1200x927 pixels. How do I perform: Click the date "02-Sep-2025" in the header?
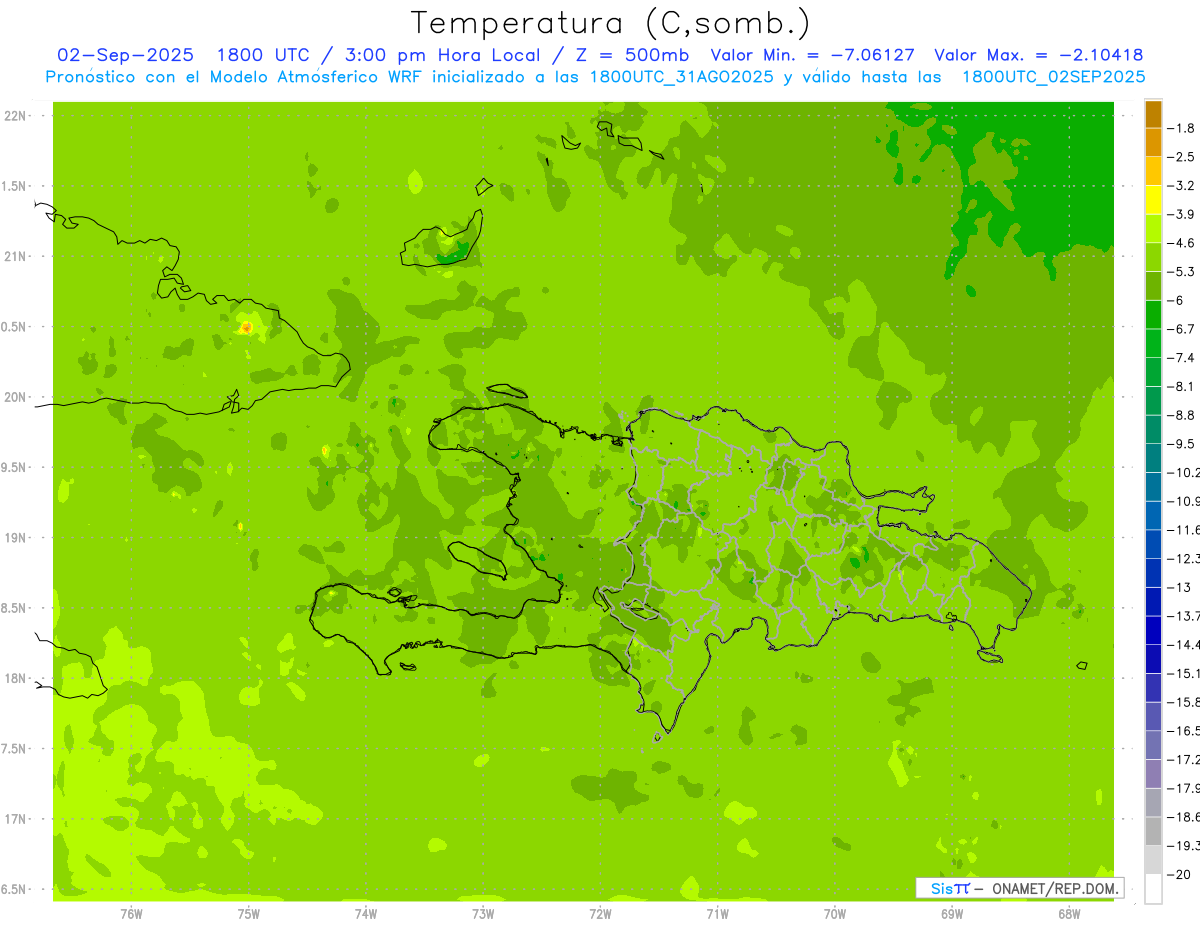[x=127, y=55]
